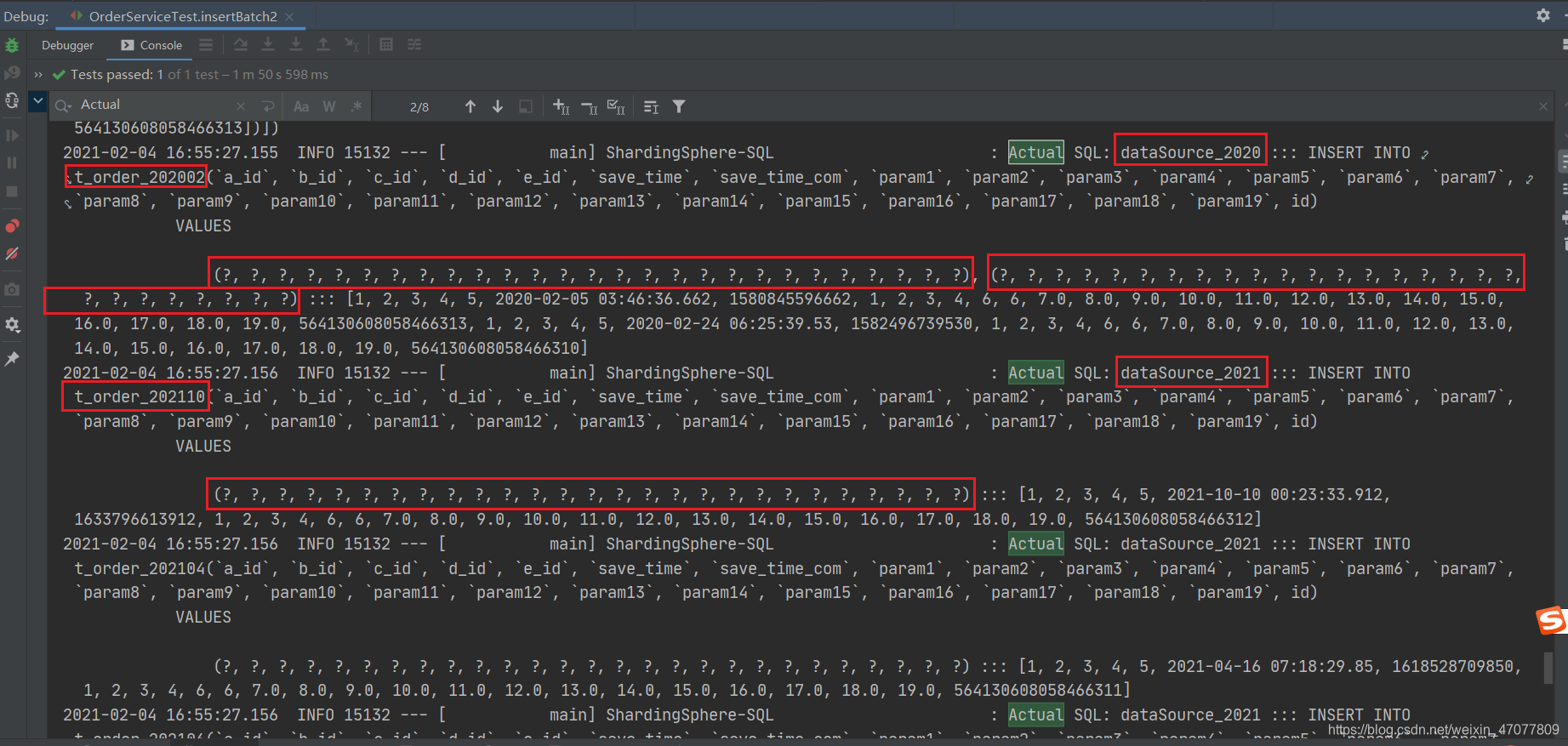The image size is (1568, 746).
Task: Expand the hidden test toolbar chevrons
Action: 38,75
